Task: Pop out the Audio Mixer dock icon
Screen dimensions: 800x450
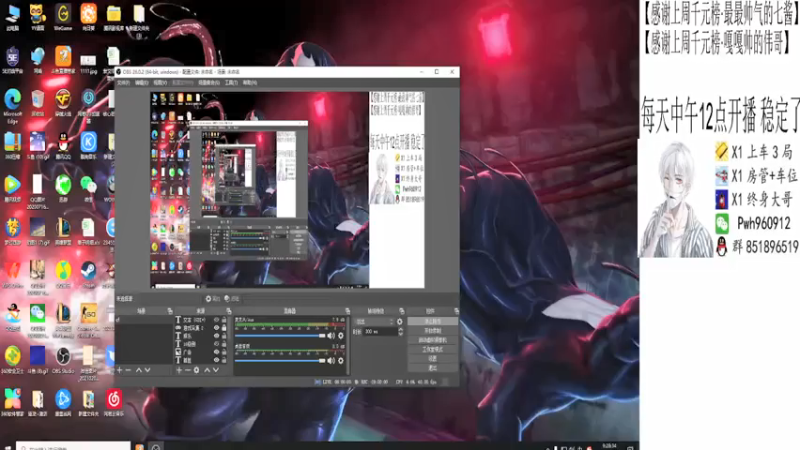Action: click(x=347, y=311)
